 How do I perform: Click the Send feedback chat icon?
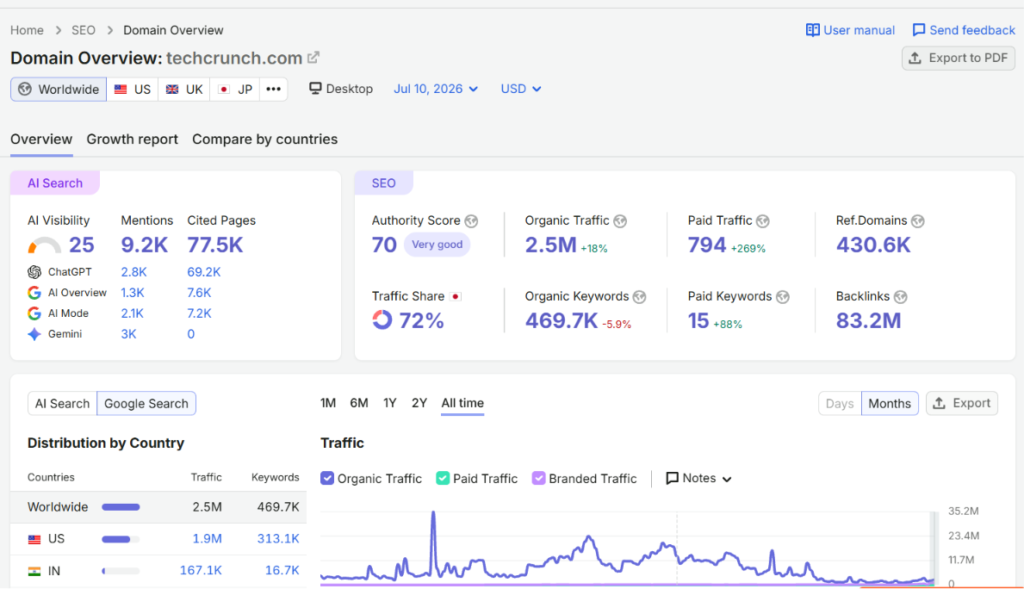(919, 30)
